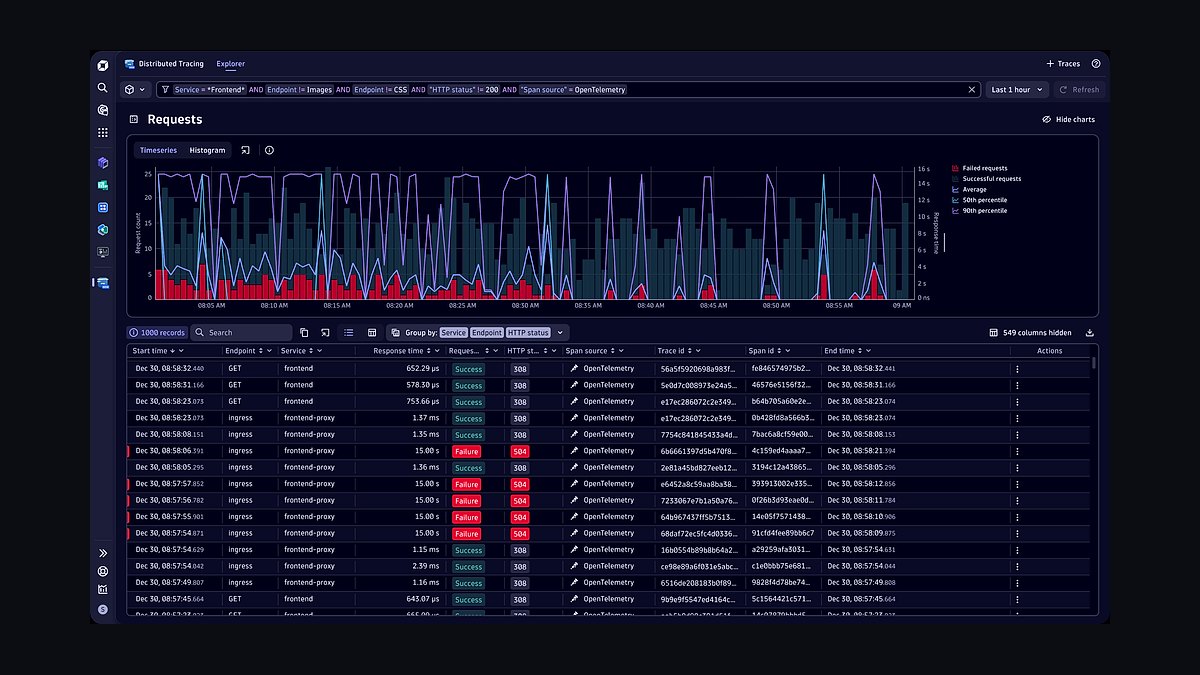Switch to table view icon
This screenshot has width=1200, height=675.
tap(372, 332)
